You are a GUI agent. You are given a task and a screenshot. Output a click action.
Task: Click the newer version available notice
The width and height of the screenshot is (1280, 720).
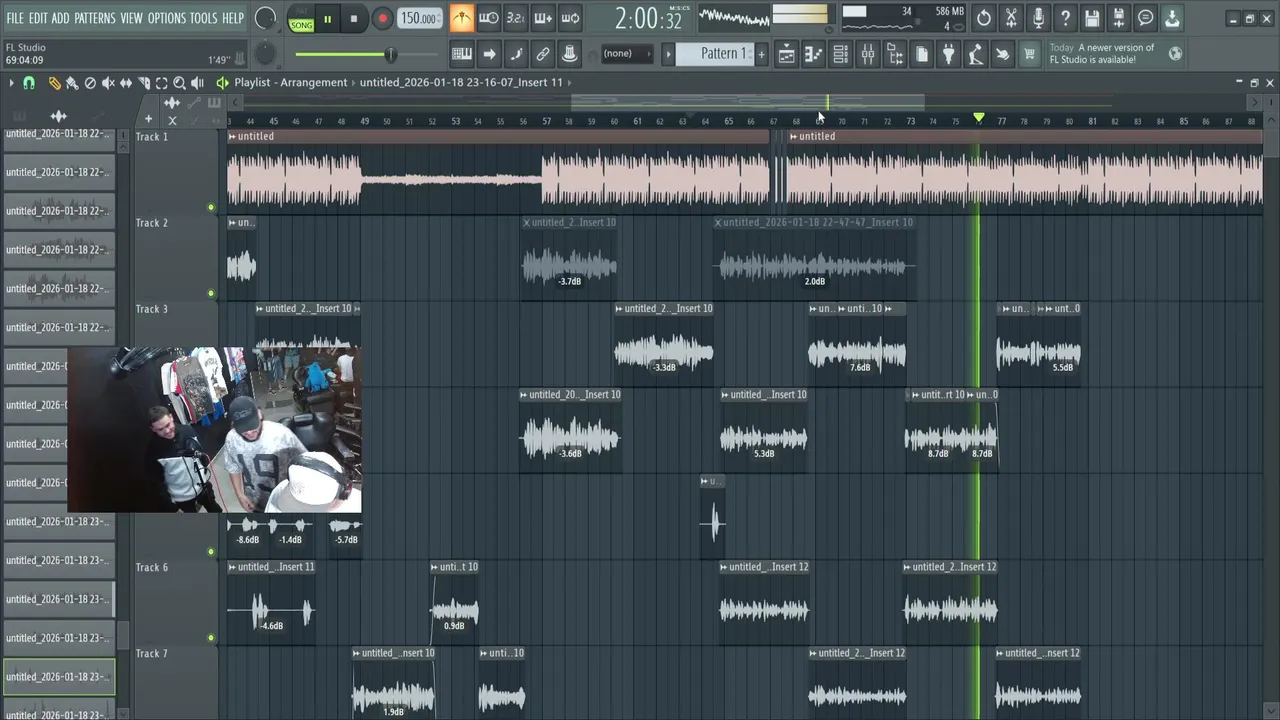point(1102,54)
